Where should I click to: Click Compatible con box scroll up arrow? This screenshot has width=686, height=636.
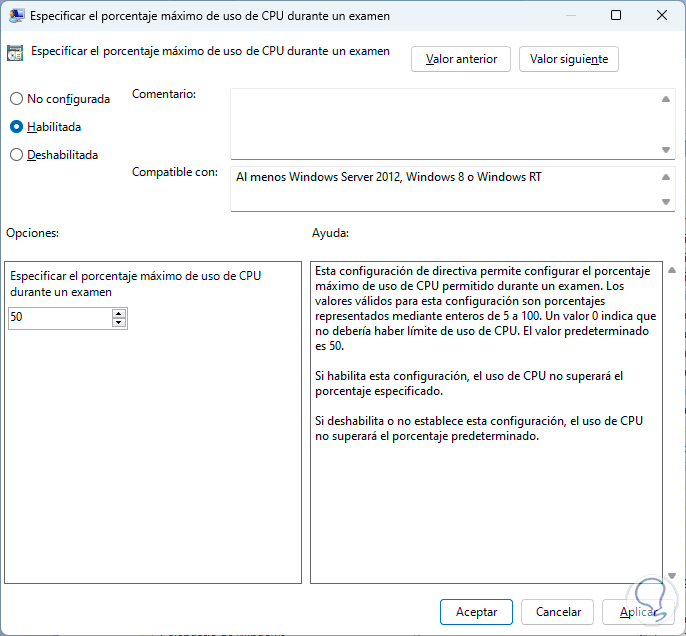pos(665,177)
